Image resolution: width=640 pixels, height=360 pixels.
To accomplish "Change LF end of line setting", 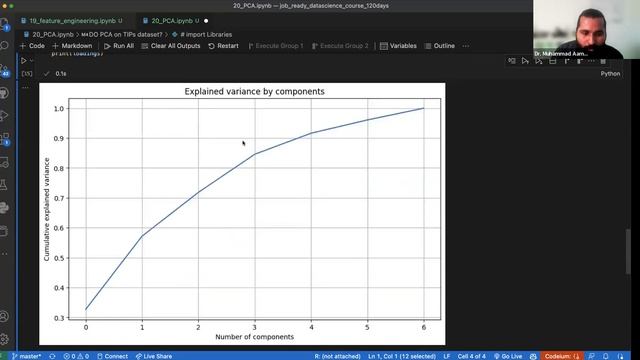I will tap(447, 356).
